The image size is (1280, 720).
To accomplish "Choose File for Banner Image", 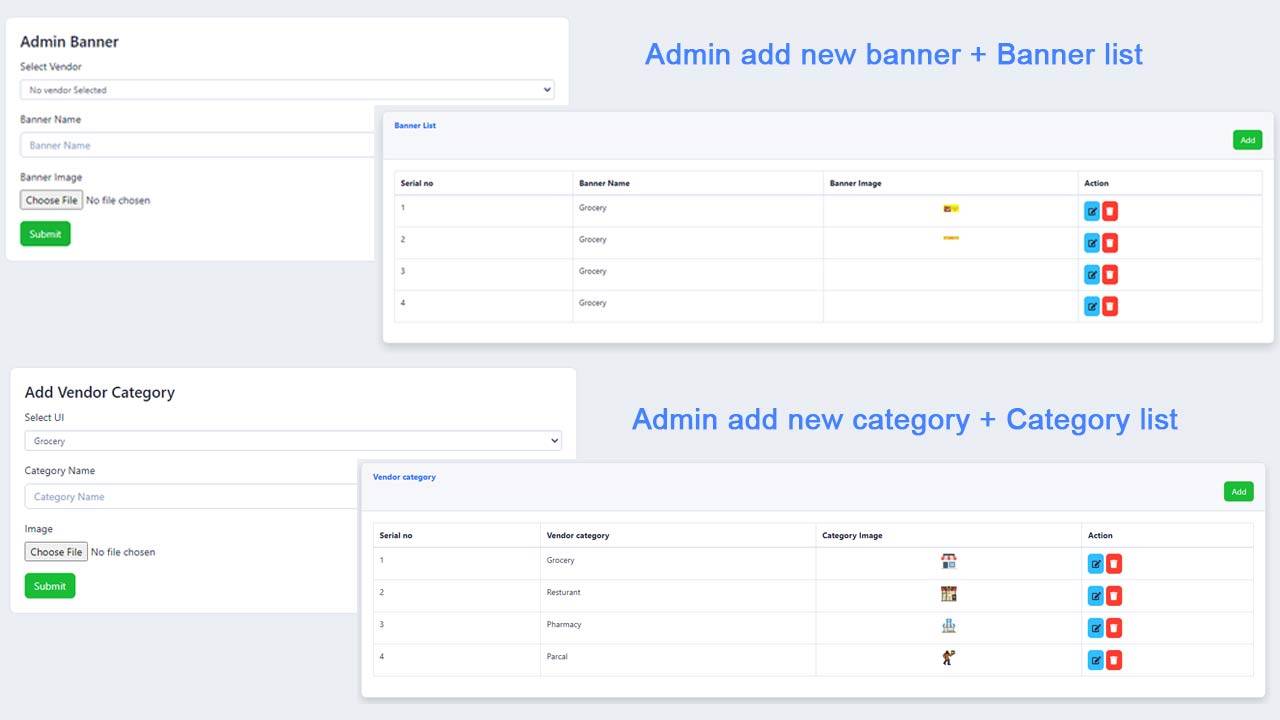I will (51, 200).
